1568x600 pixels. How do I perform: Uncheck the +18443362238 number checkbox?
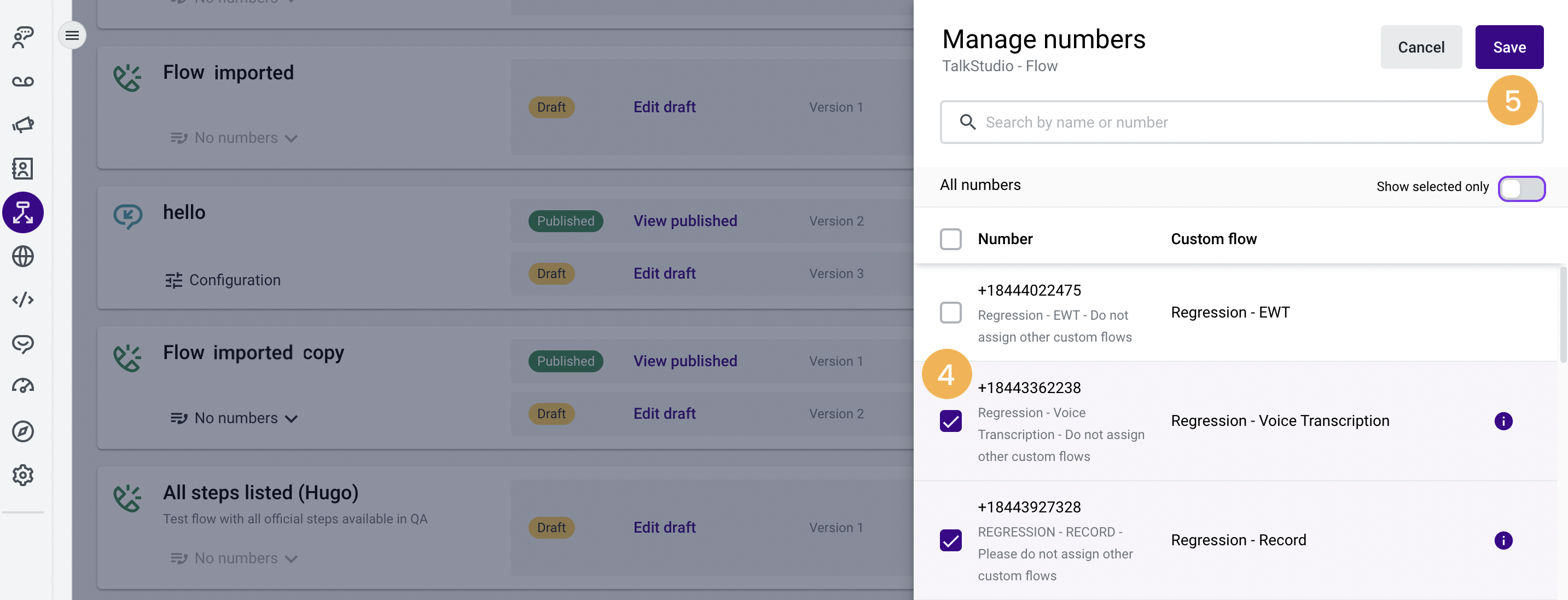click(x=950, y=421)
